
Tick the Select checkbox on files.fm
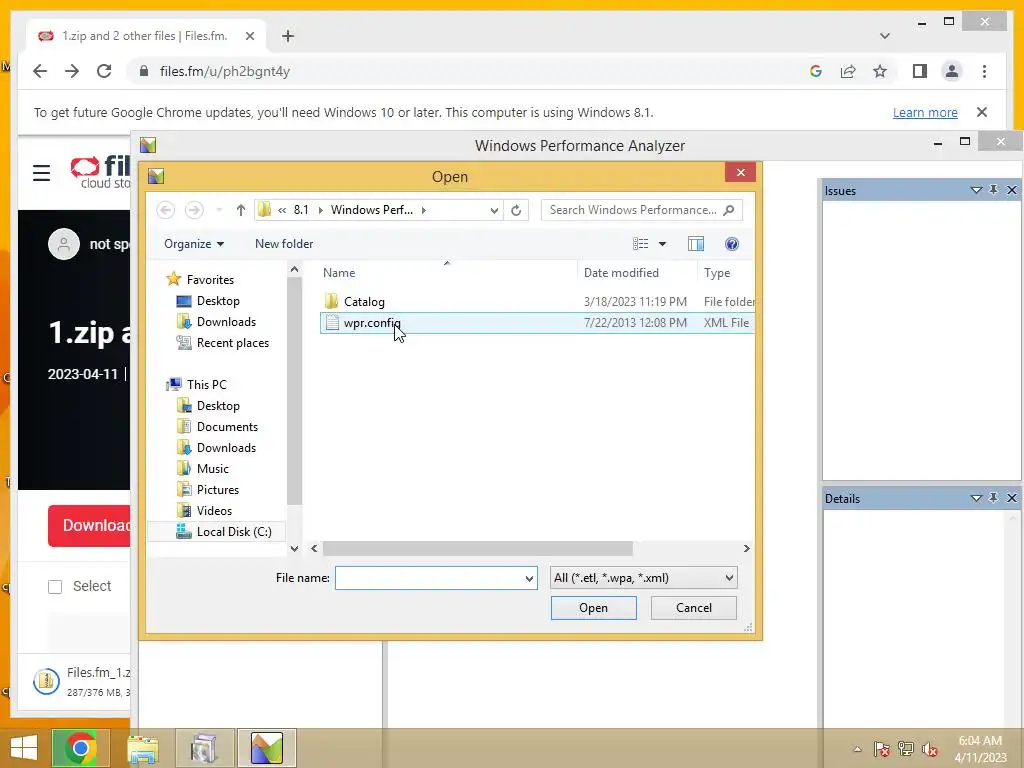(55, 586)
